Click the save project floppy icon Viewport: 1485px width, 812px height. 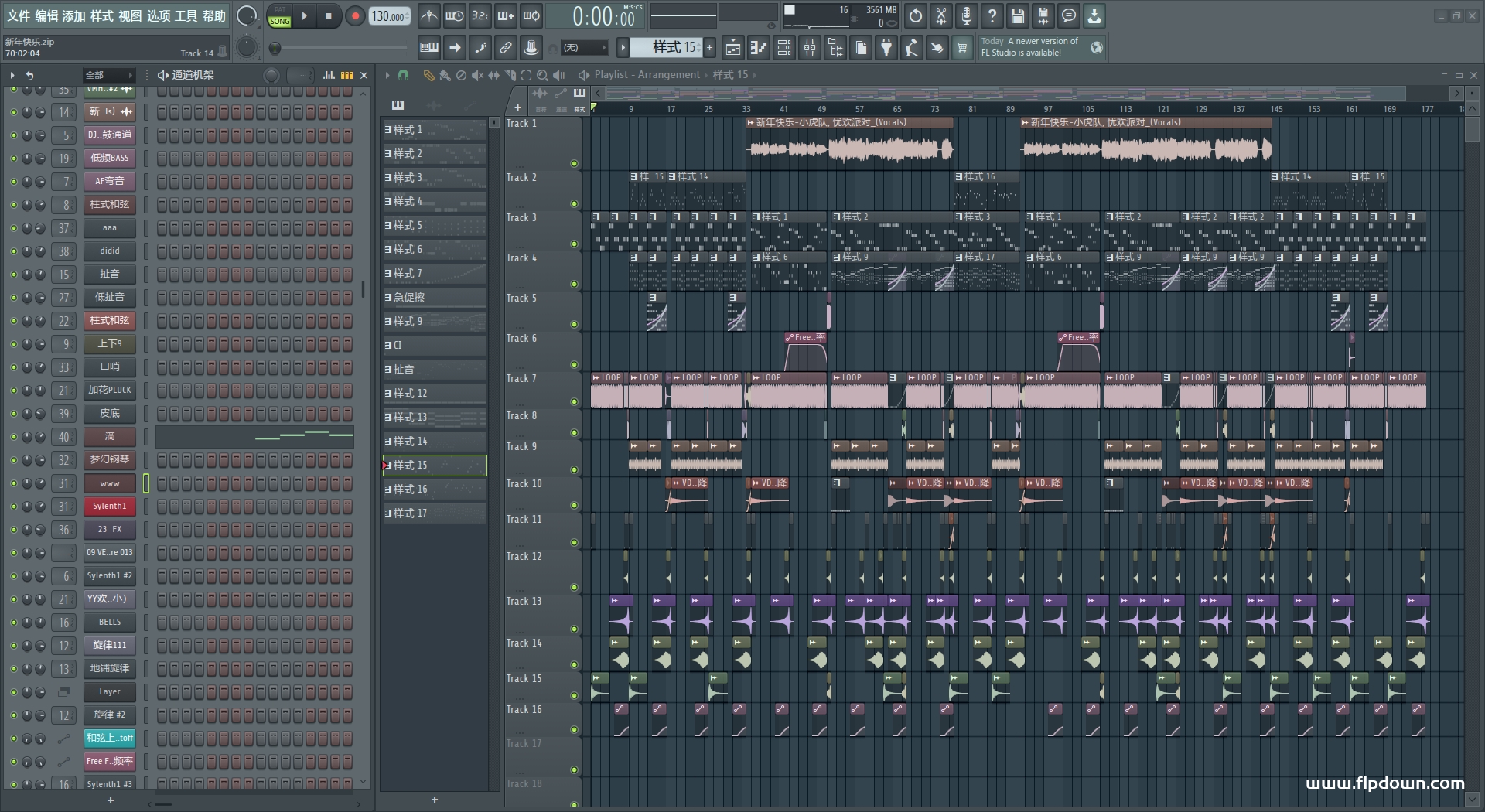point(1018,15)
